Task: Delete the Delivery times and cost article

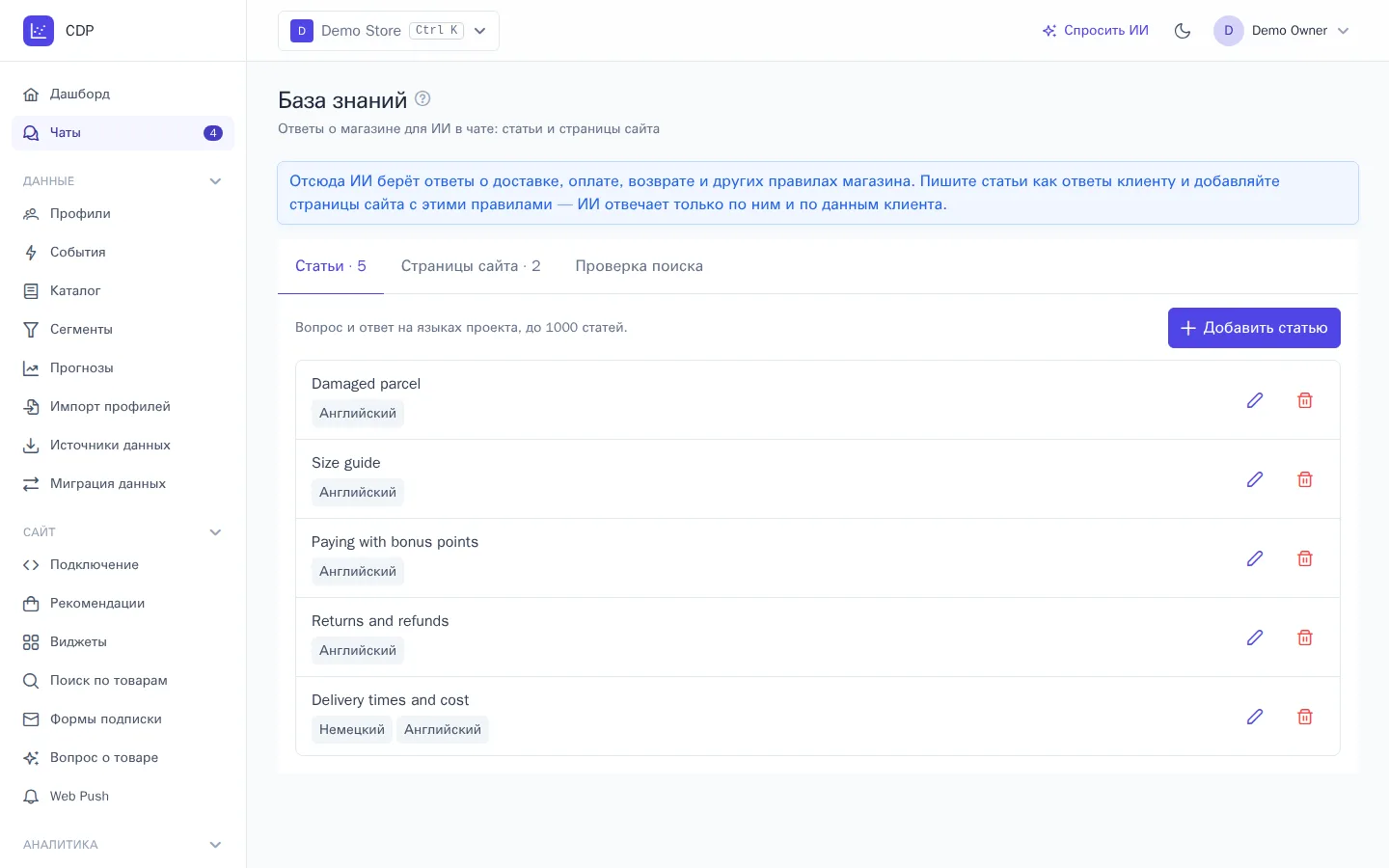Action: point(1305,717)
